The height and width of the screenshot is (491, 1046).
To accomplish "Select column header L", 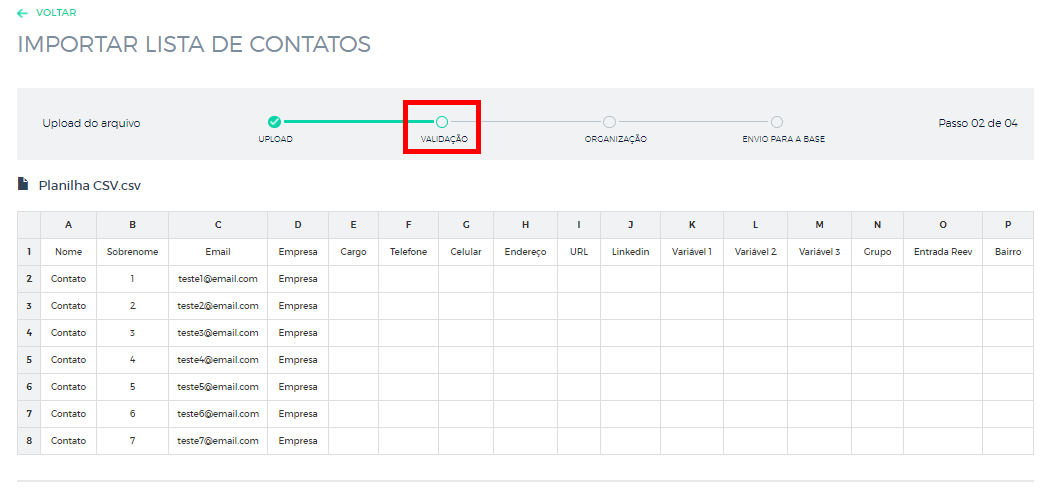I will tap(755, 225).
